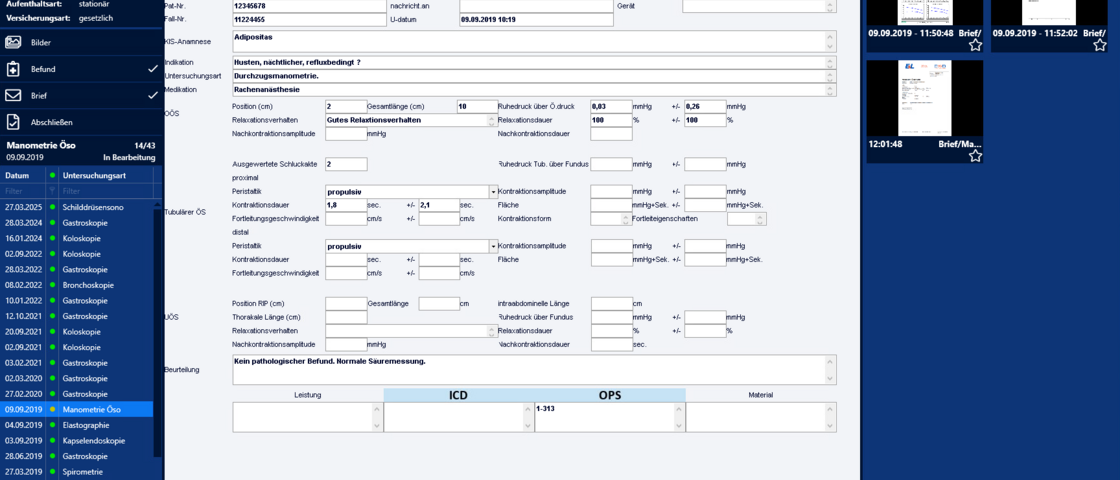Select the ICD column header
Image resolution: width=1120 pixels, height=480 pixels.
click(x=459, y=394)
